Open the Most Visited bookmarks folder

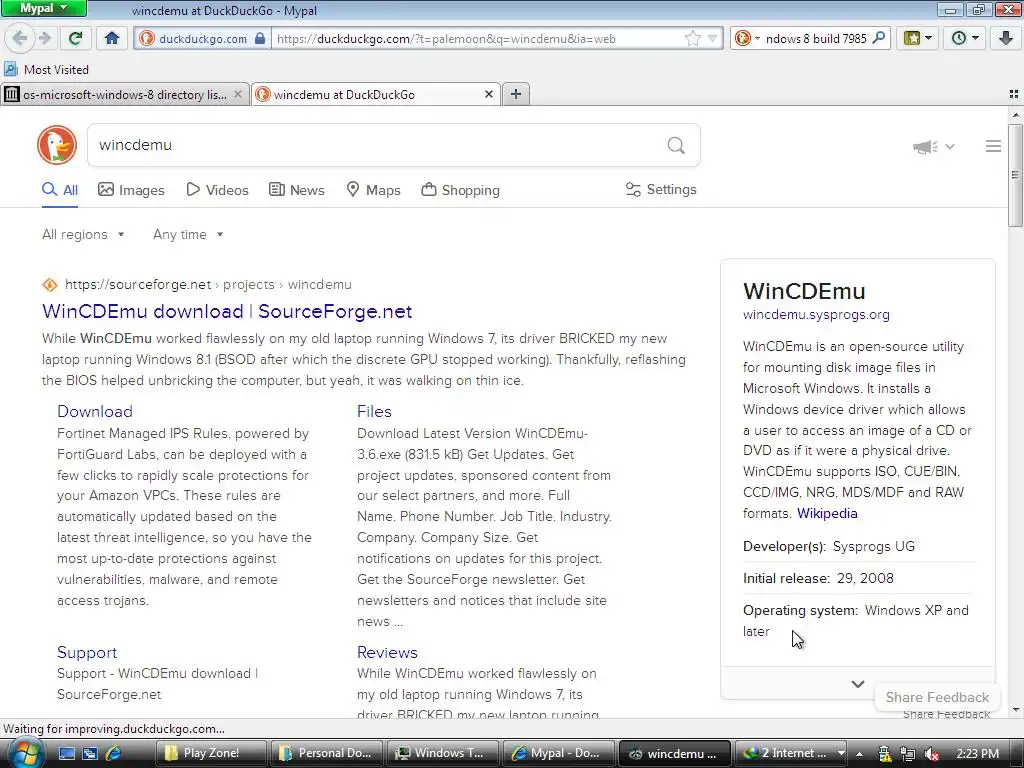coord(46,69)
